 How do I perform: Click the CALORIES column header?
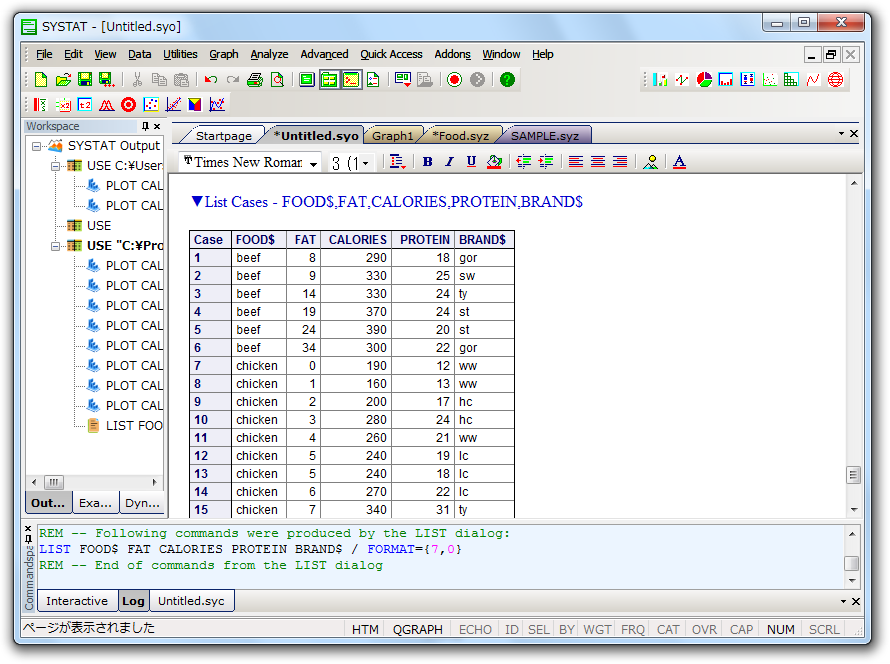[358, 239]
